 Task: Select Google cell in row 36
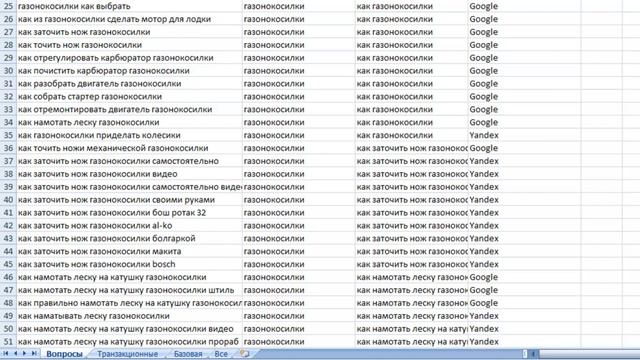524,148
